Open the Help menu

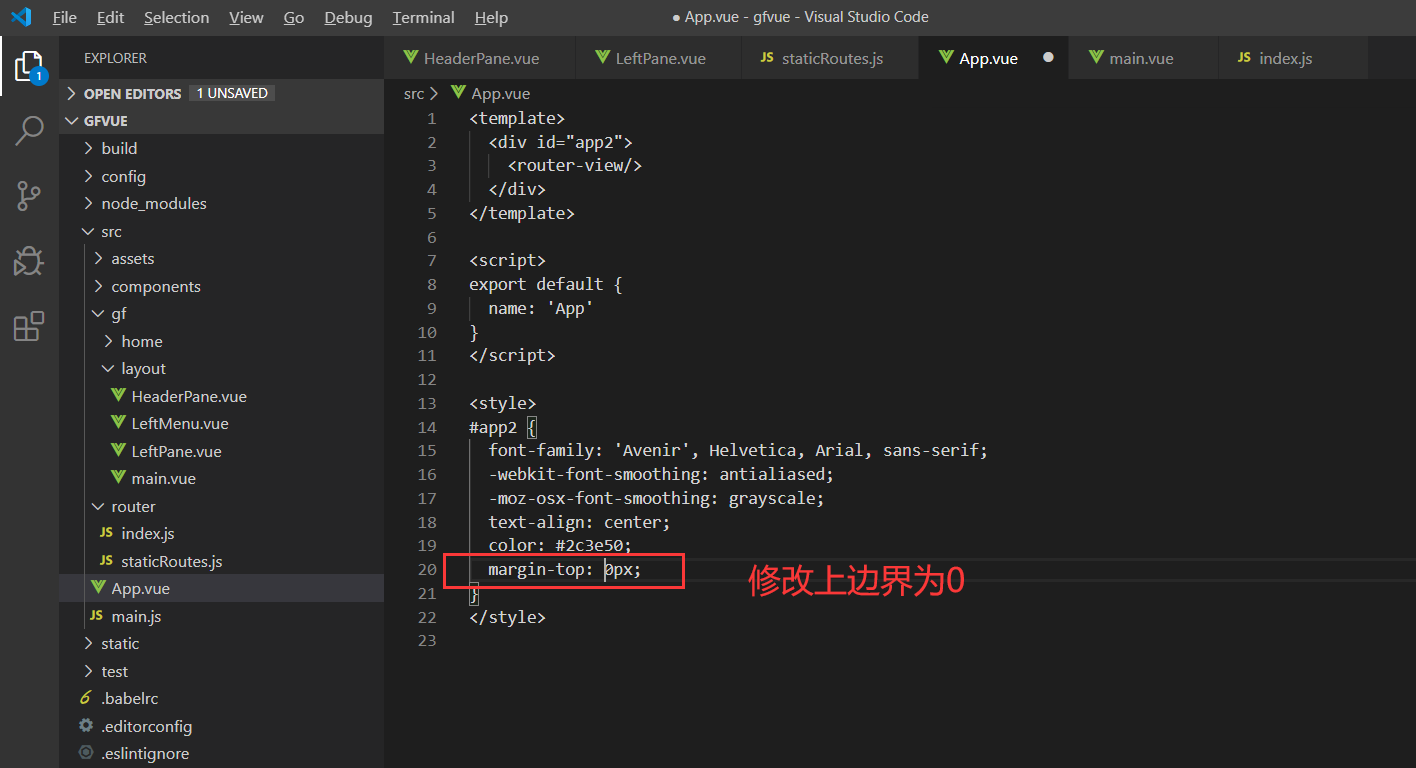[x=491, y=17]
